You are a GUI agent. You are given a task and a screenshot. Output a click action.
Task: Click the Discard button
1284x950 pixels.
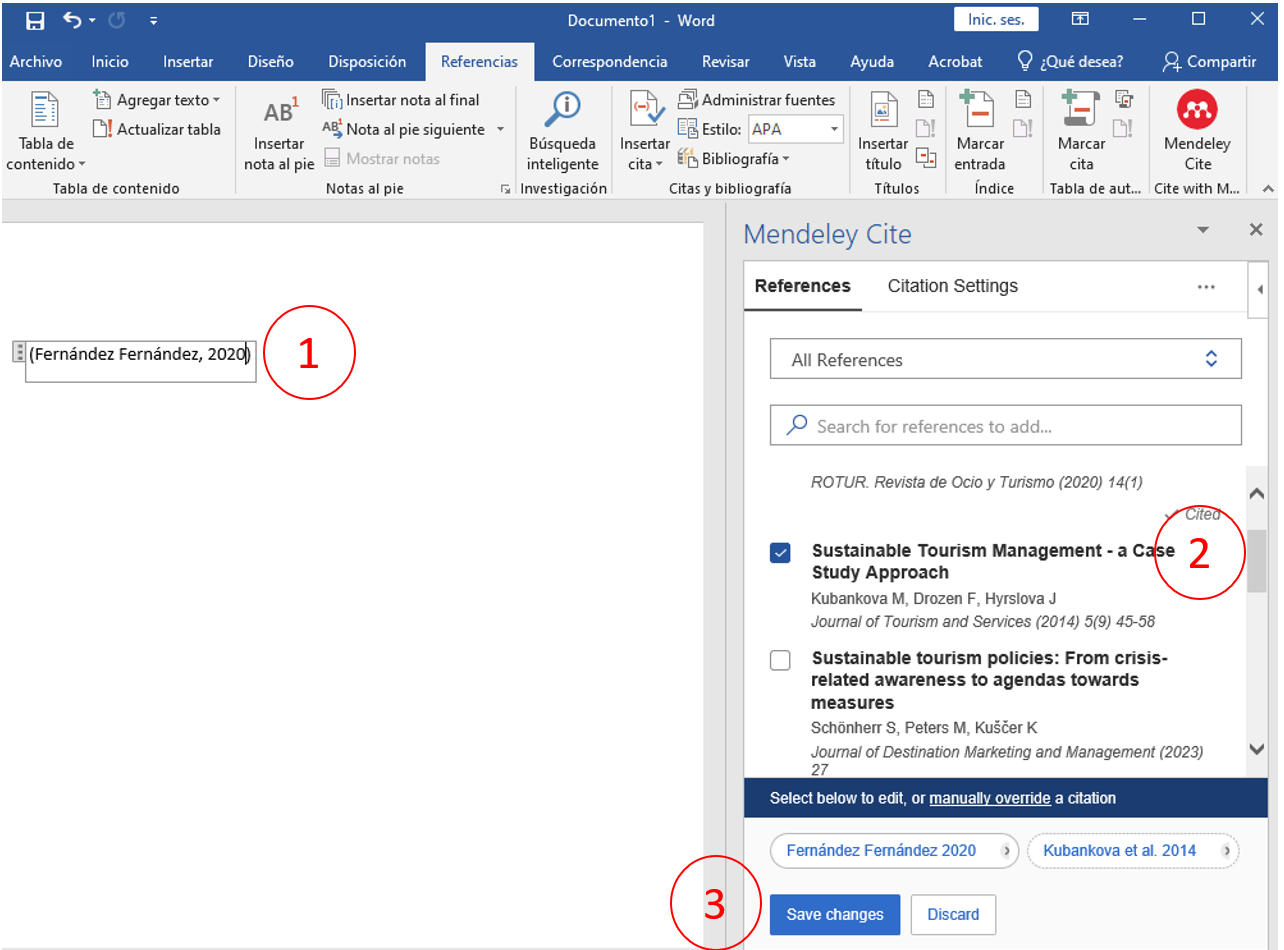coord(953,914)
